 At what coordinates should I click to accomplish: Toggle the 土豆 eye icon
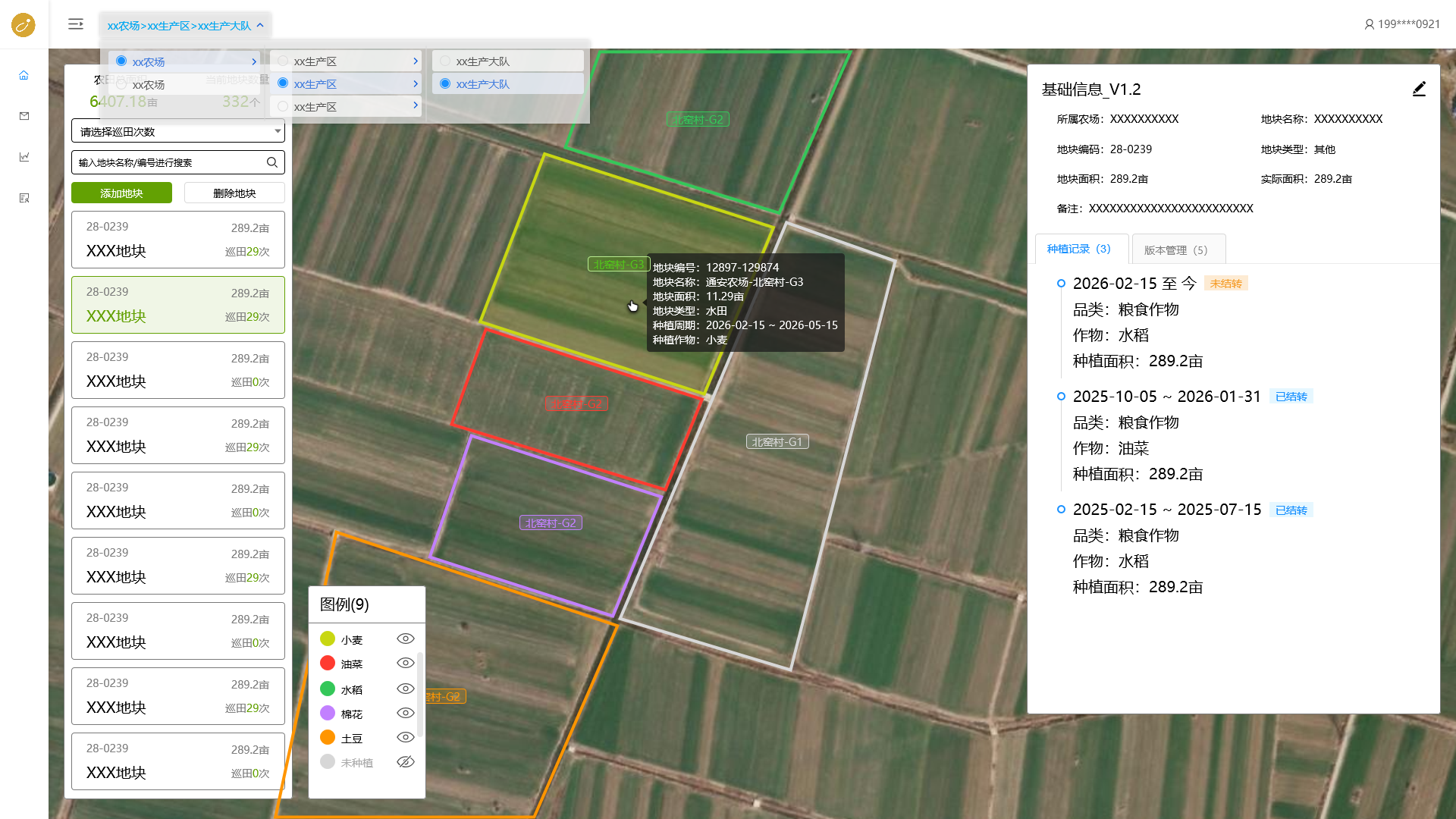[406, 737]
